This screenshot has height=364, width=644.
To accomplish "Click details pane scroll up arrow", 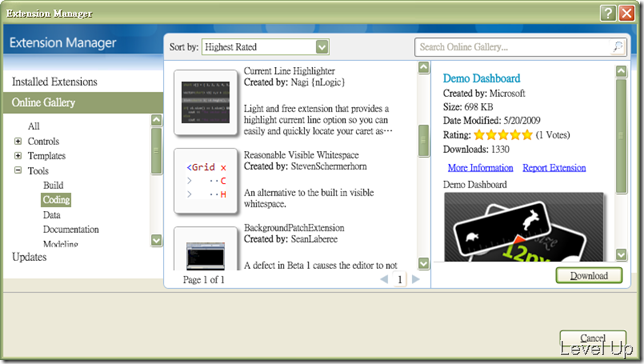I will coord(621,71).
